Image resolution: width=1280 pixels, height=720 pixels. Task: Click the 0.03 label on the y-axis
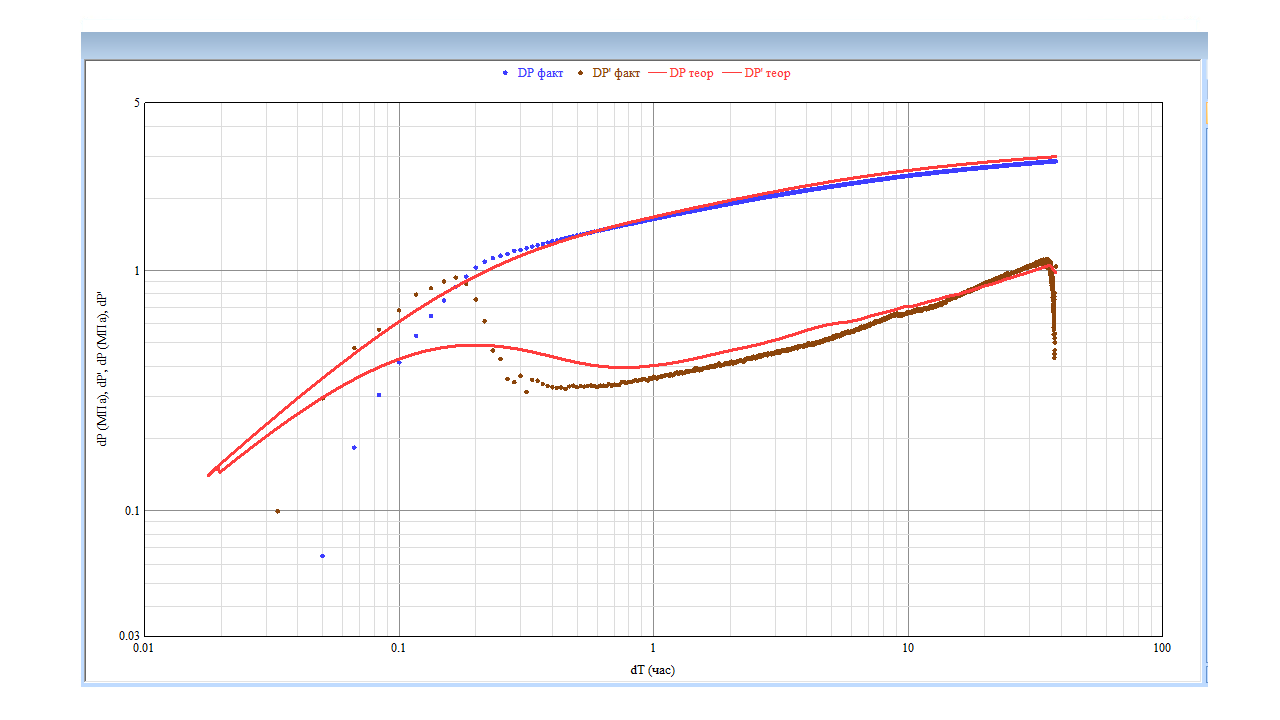point(129,636)
